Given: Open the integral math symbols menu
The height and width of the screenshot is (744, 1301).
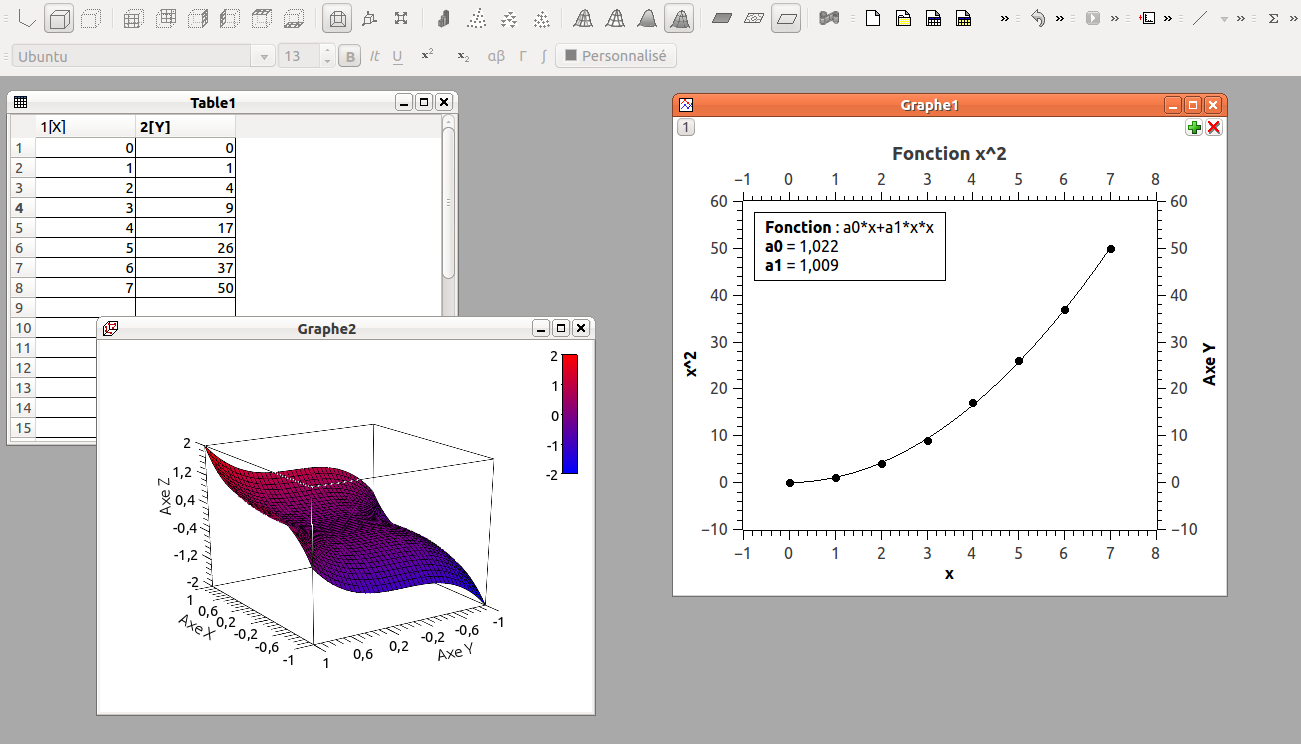Looking at the screenshot, I should 544,57.
